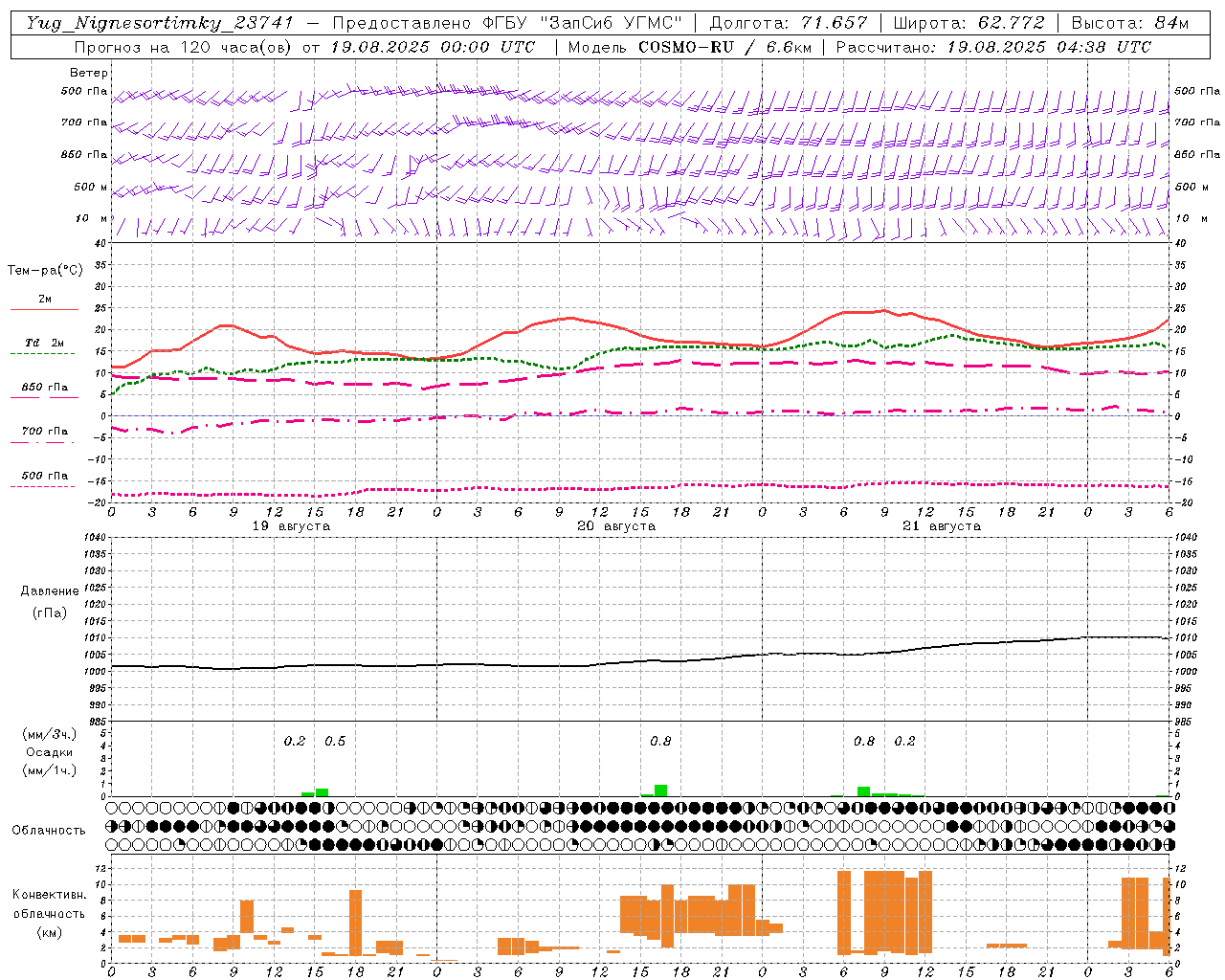Click the Рассчитано: 19.08.2025 04:38 UTC text
The image size is (1225, 980).
click(993, 47)
